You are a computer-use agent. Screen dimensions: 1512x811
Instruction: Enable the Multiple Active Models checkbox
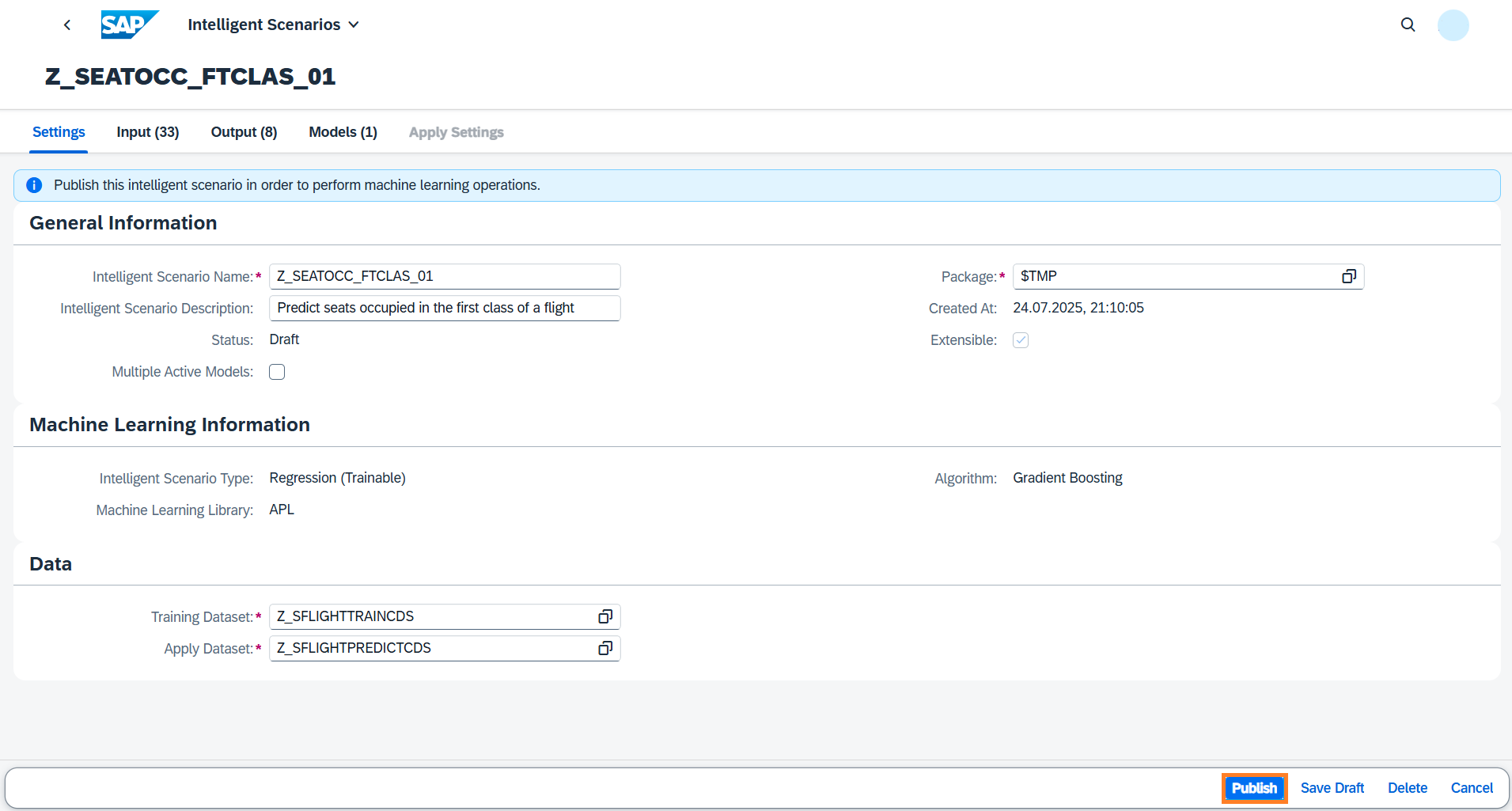coord(277,372)
